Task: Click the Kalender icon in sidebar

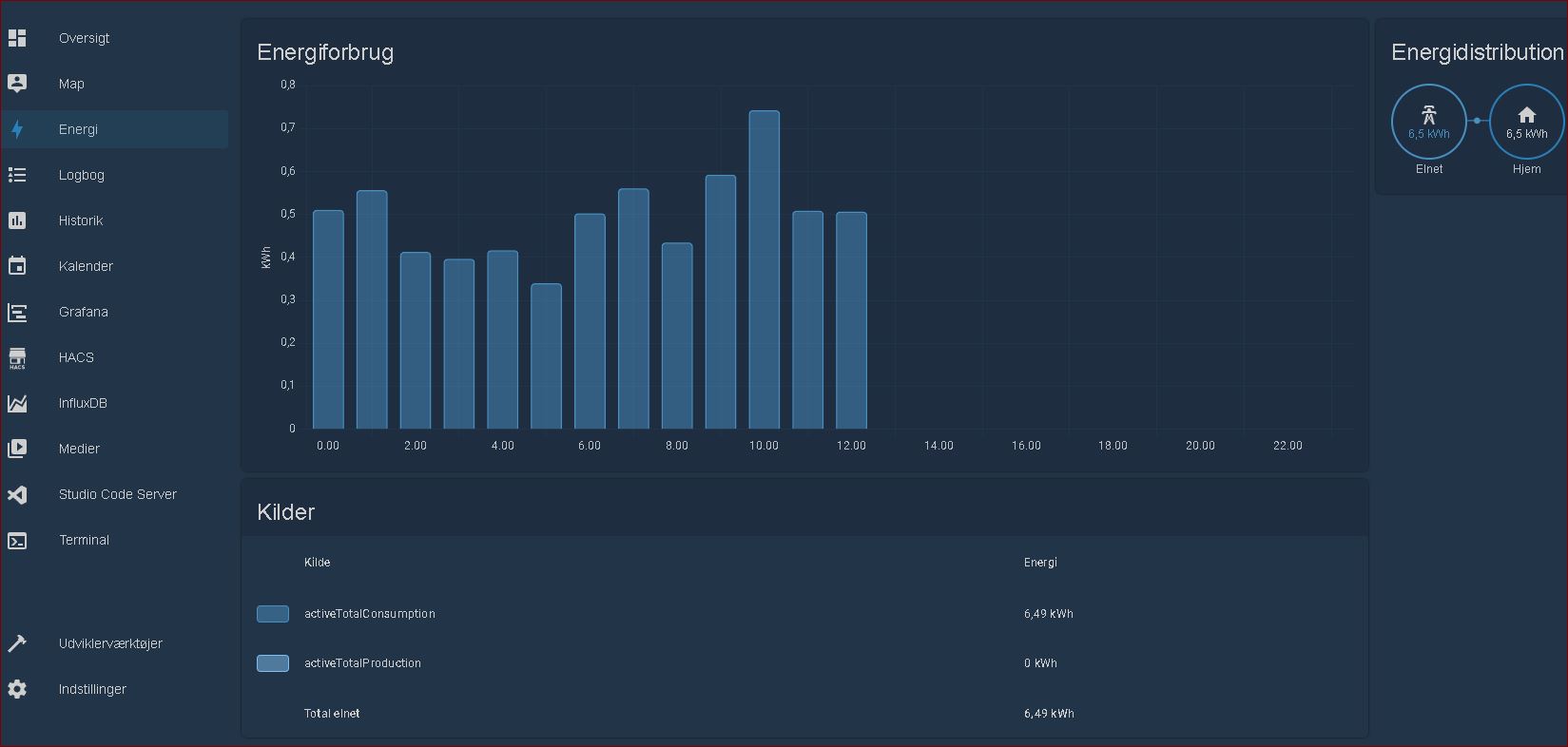Action: [17, 266]
